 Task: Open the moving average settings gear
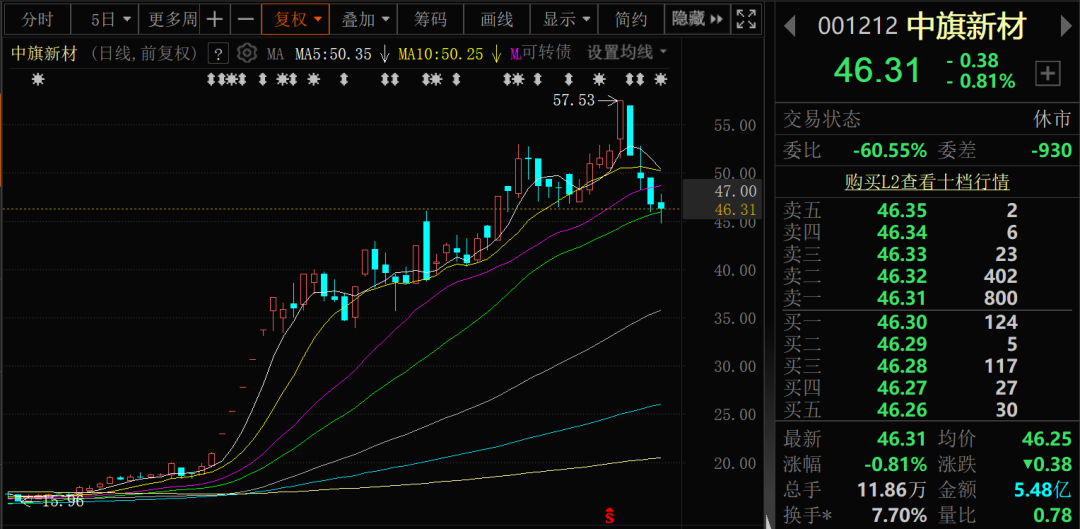coord(247,53)
